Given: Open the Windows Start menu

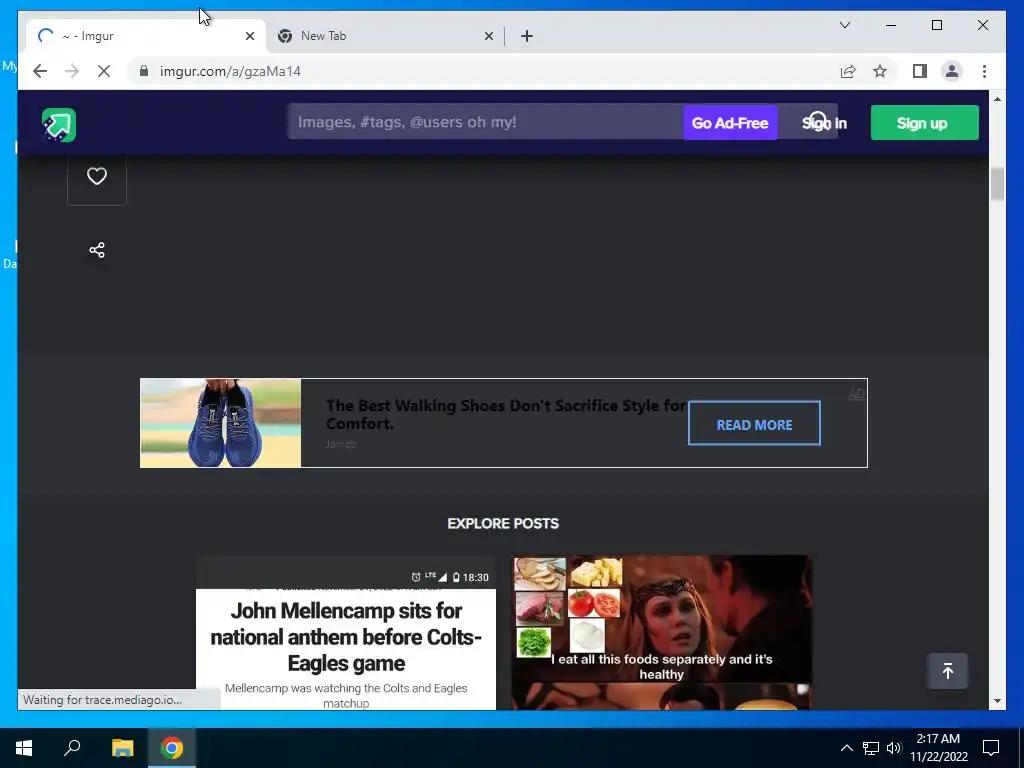Looking at the screenshot, I should (x=24, y=748).
